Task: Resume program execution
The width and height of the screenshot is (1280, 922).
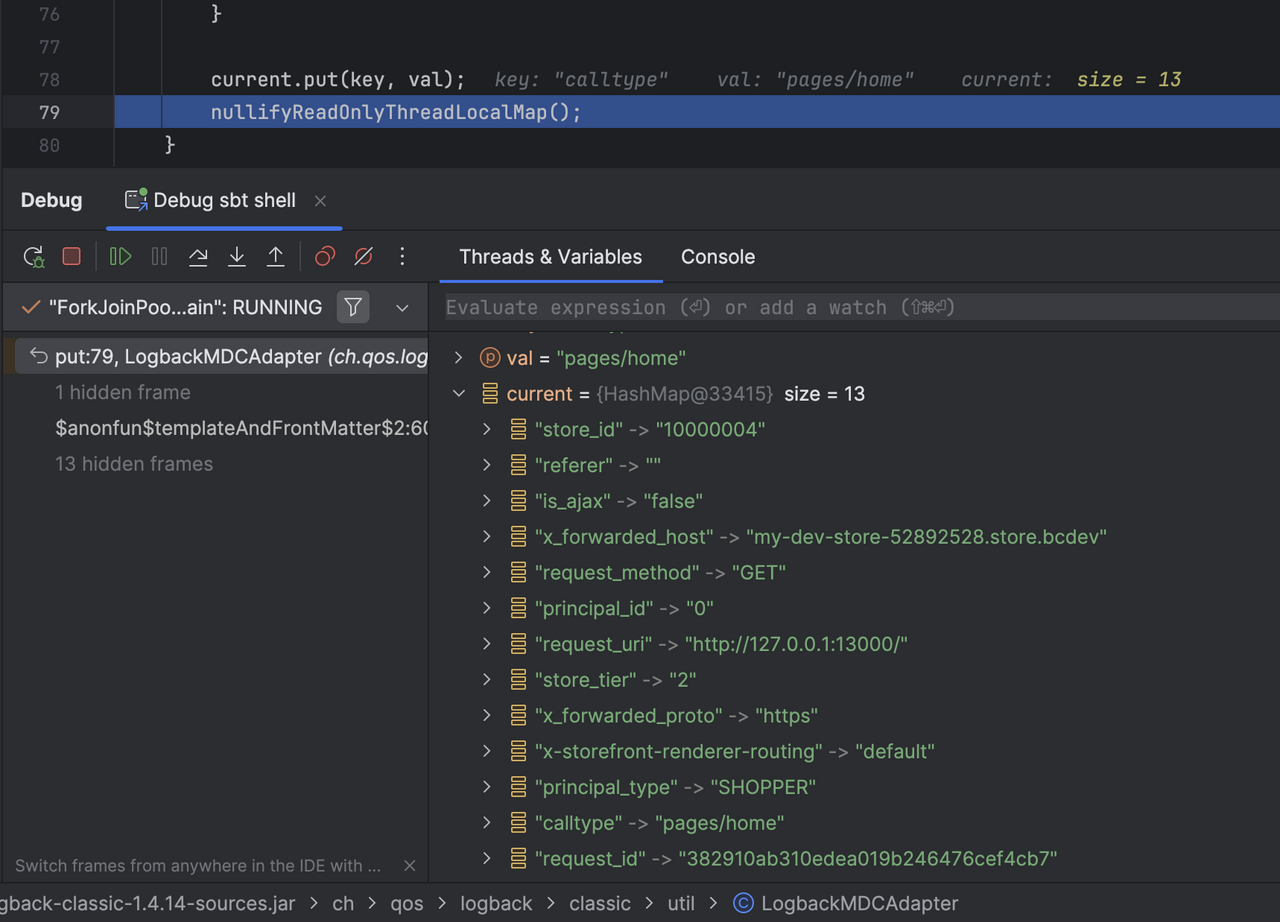Action: pyautogui.click(x=120, y=257)
